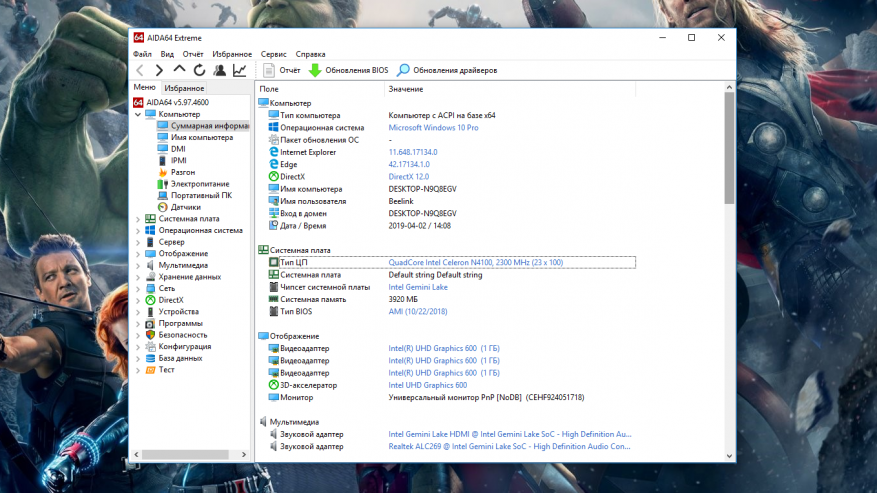Open the DirectX 12.0 link

[x=408, y=177]
